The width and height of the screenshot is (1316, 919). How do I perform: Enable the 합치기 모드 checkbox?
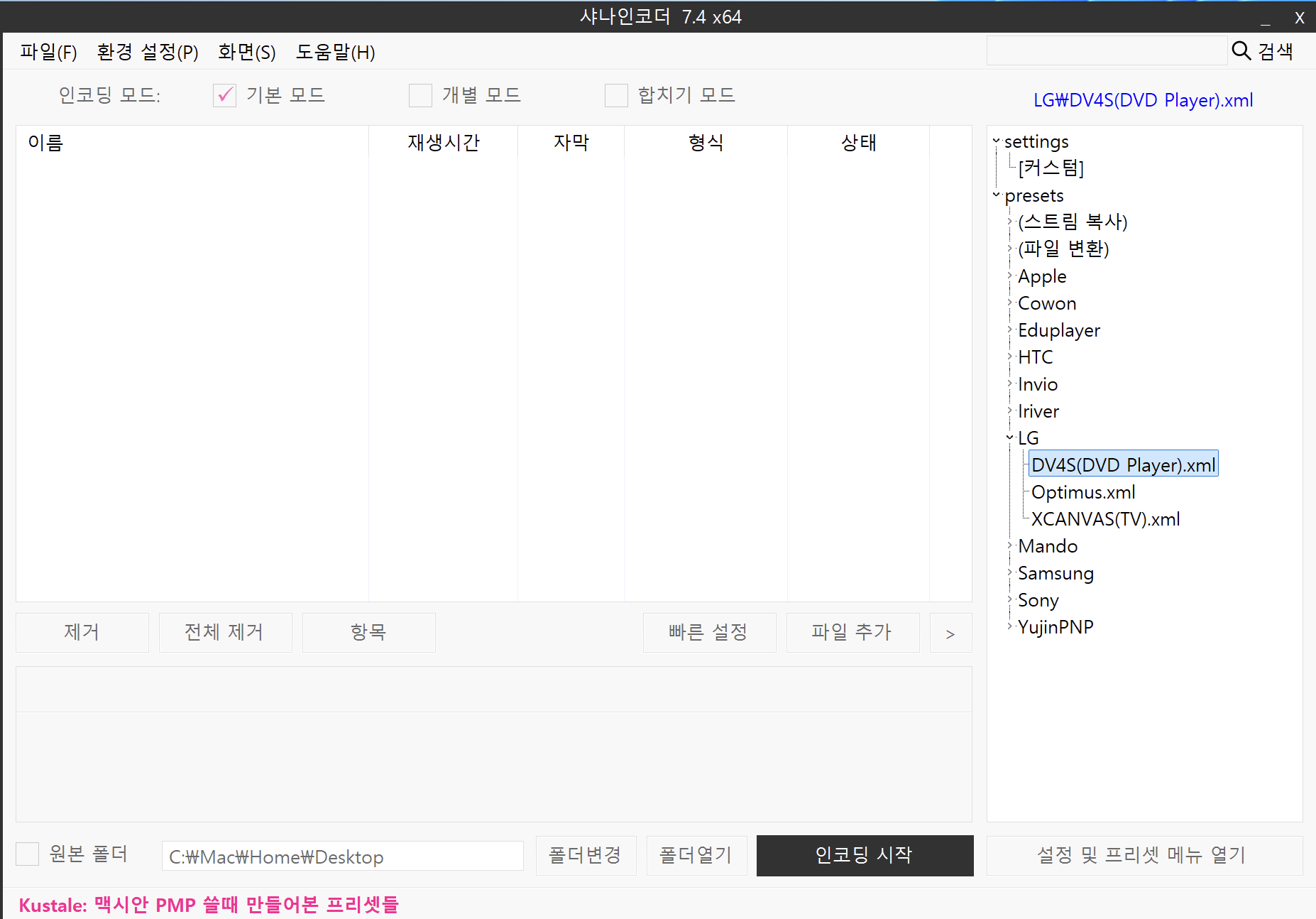tap(616, 95)
